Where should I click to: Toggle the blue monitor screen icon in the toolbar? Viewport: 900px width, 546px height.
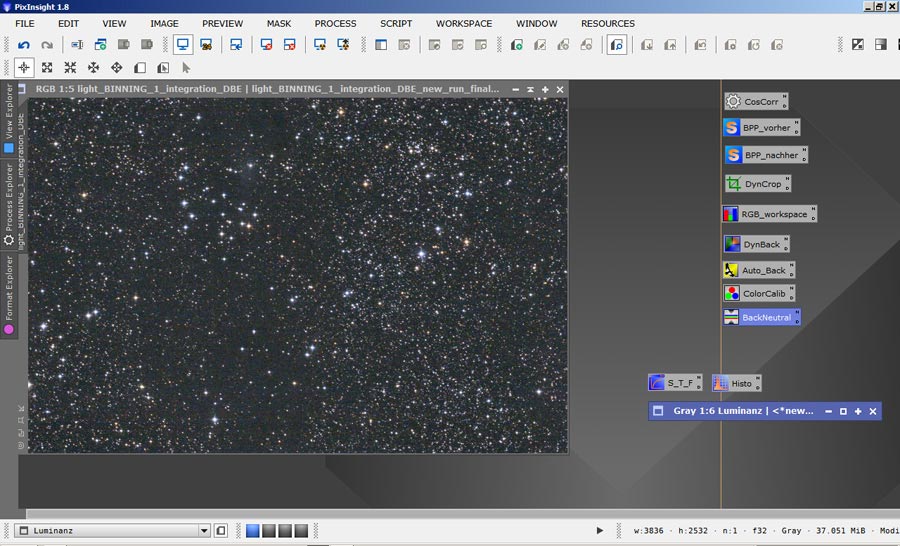click(x=183, y=44)
